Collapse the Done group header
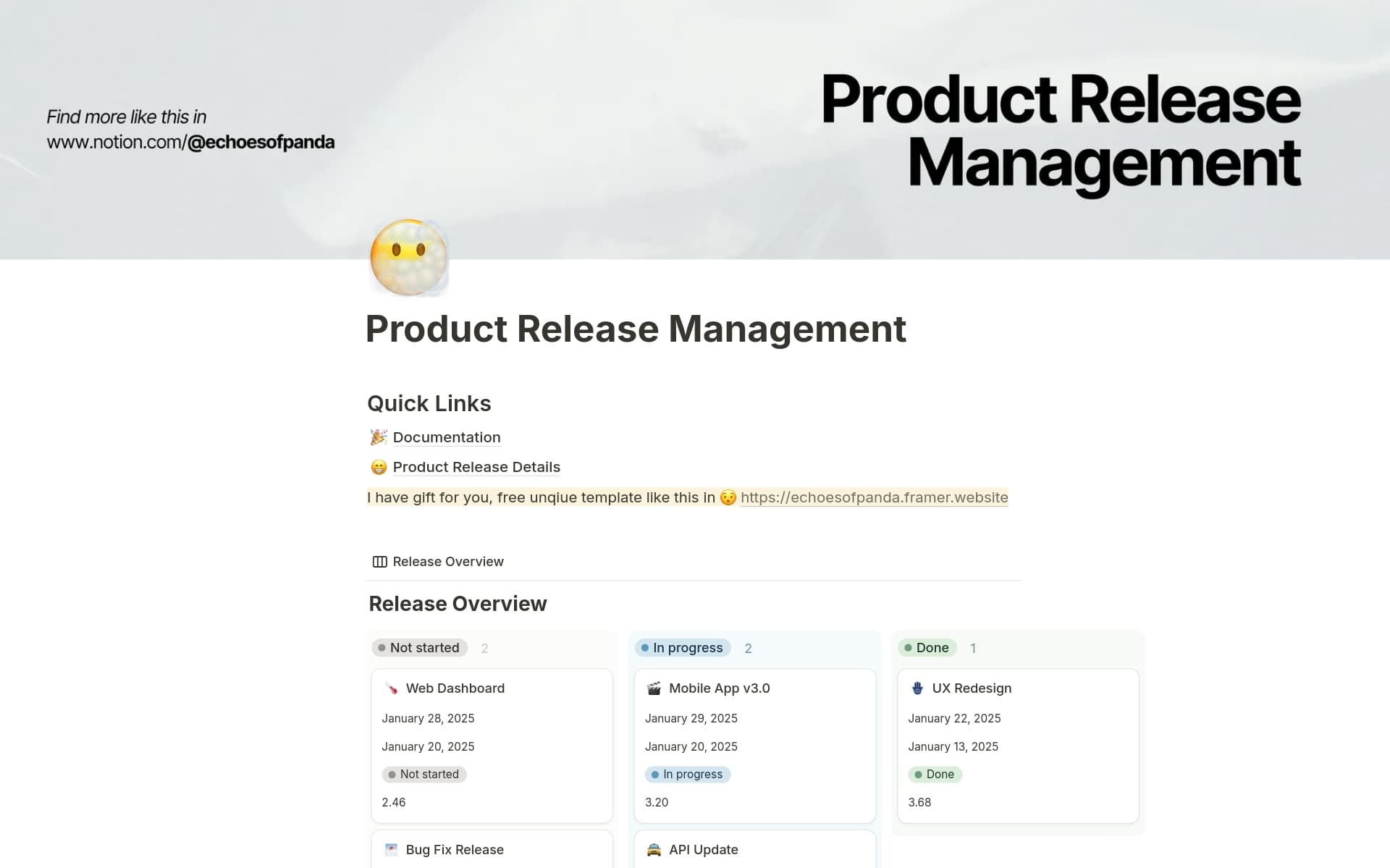Image resolution: width=1390 pixels, height=868 pixels. coord(927,647)
